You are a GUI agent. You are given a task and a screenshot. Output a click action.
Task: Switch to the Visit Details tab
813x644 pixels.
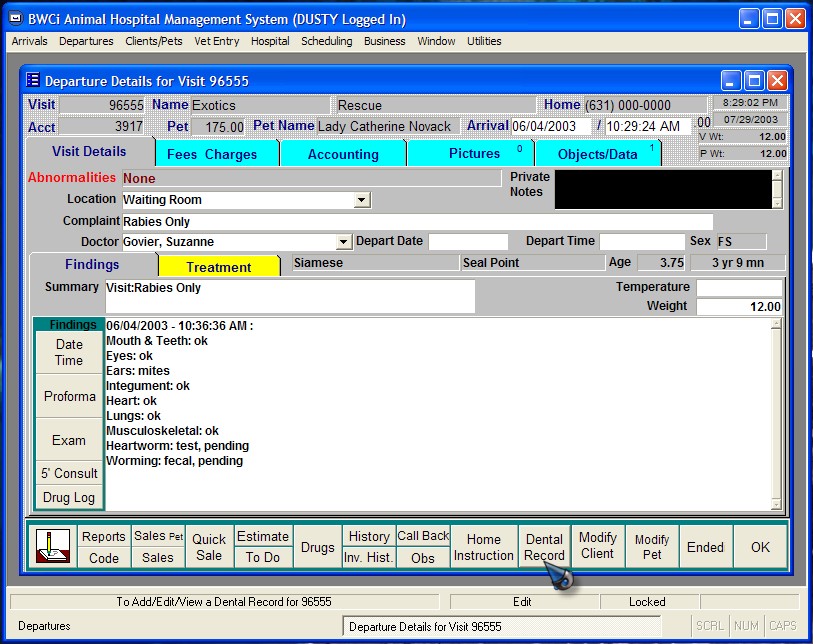89,151
